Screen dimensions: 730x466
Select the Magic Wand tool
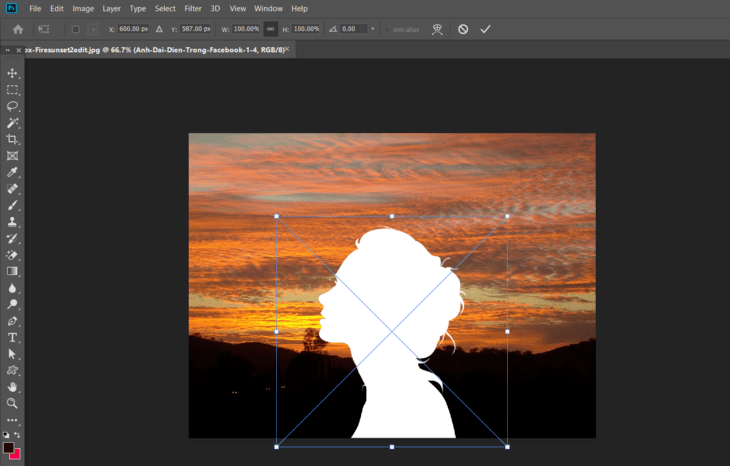click(x=12, y=123)
